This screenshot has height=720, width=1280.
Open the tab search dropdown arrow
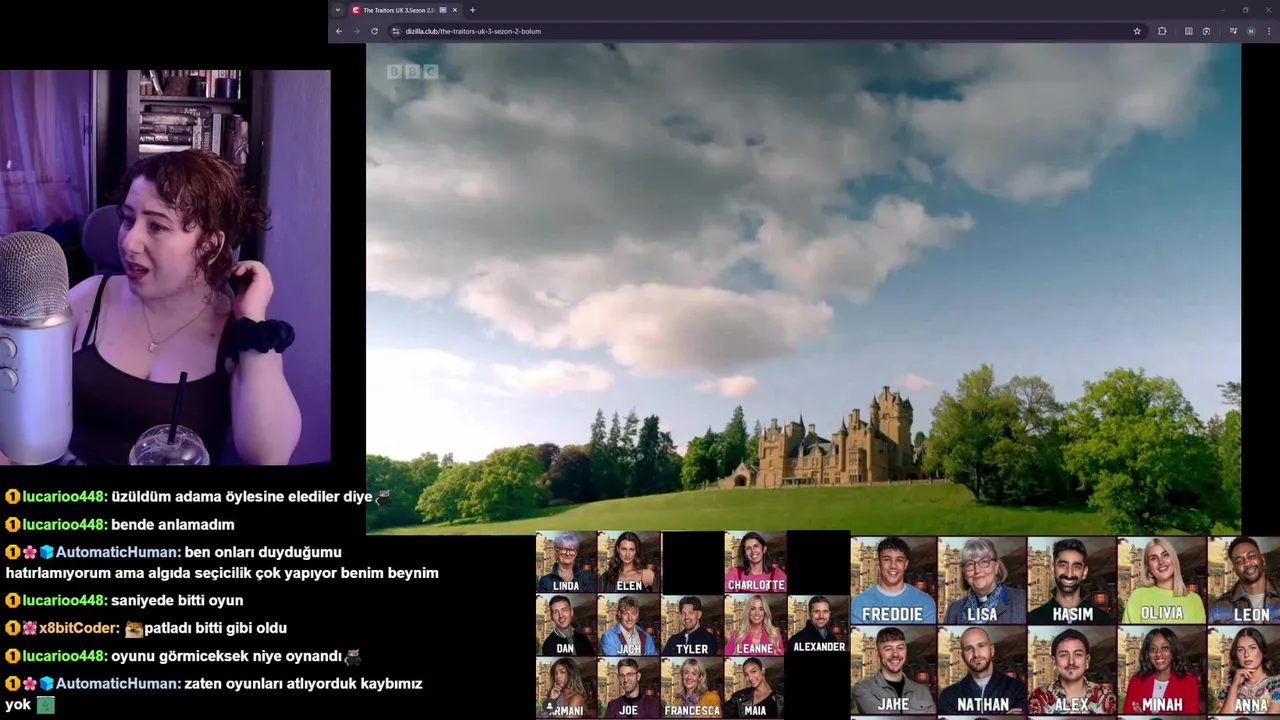click(338, 10)
